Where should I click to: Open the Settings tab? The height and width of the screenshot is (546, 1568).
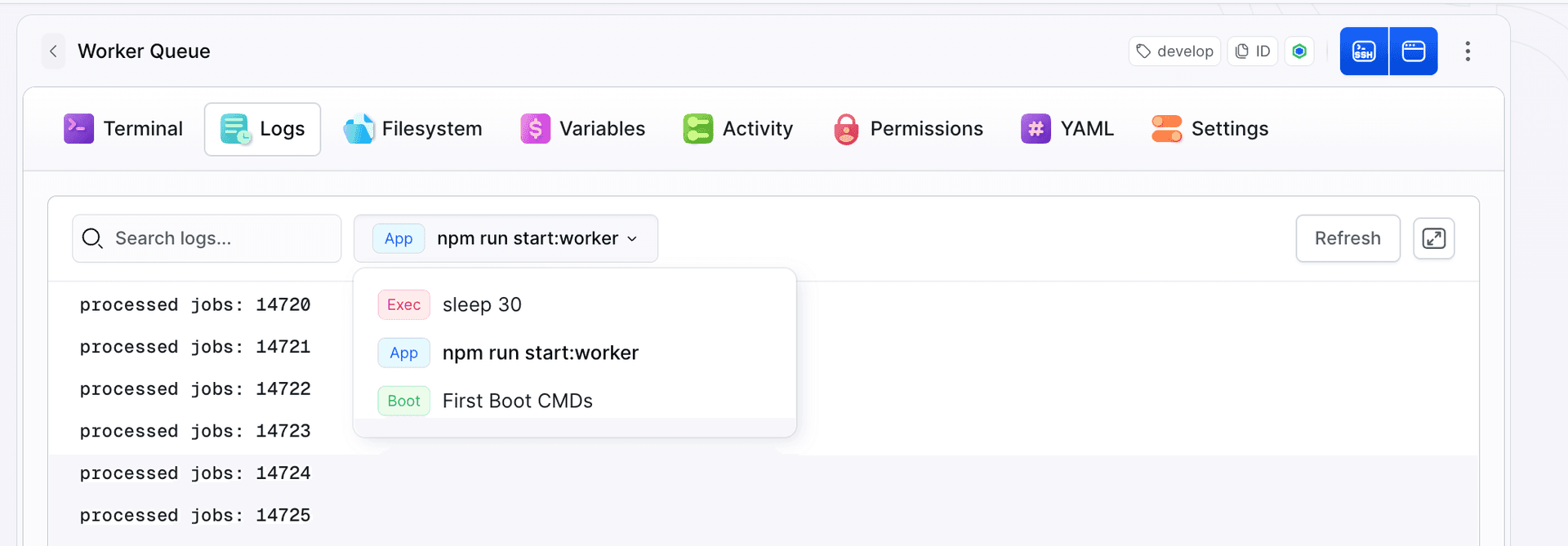pos(1209,129)
